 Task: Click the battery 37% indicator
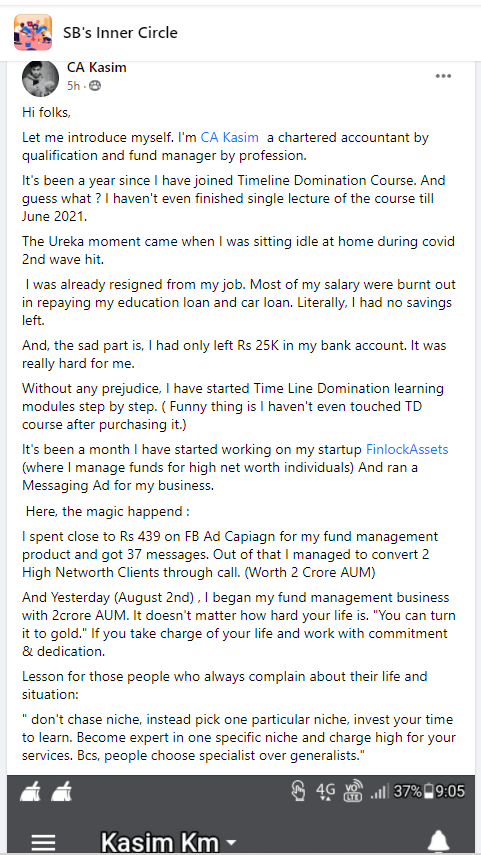413,791
